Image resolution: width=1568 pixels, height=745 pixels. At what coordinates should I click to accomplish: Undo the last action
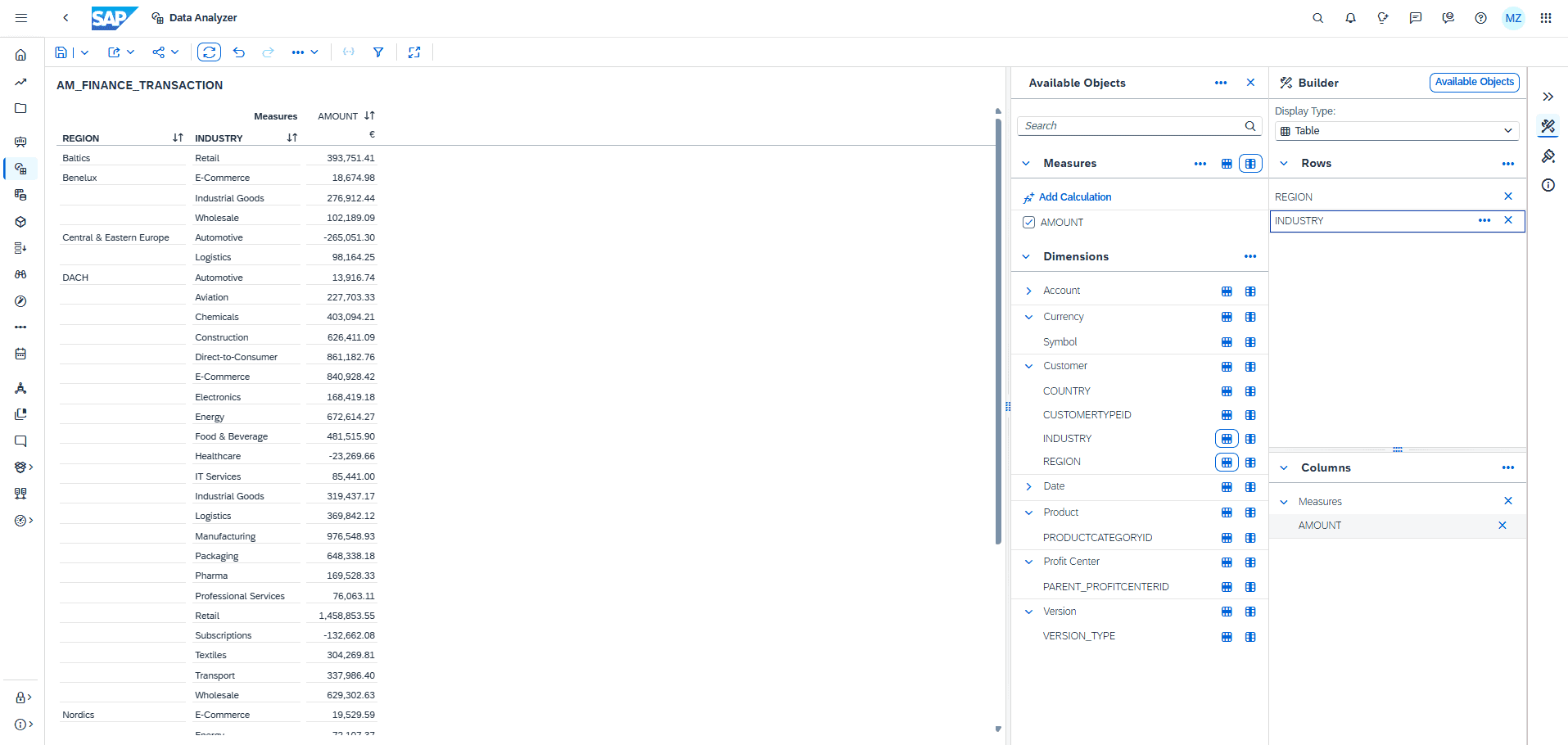[239, 52]
